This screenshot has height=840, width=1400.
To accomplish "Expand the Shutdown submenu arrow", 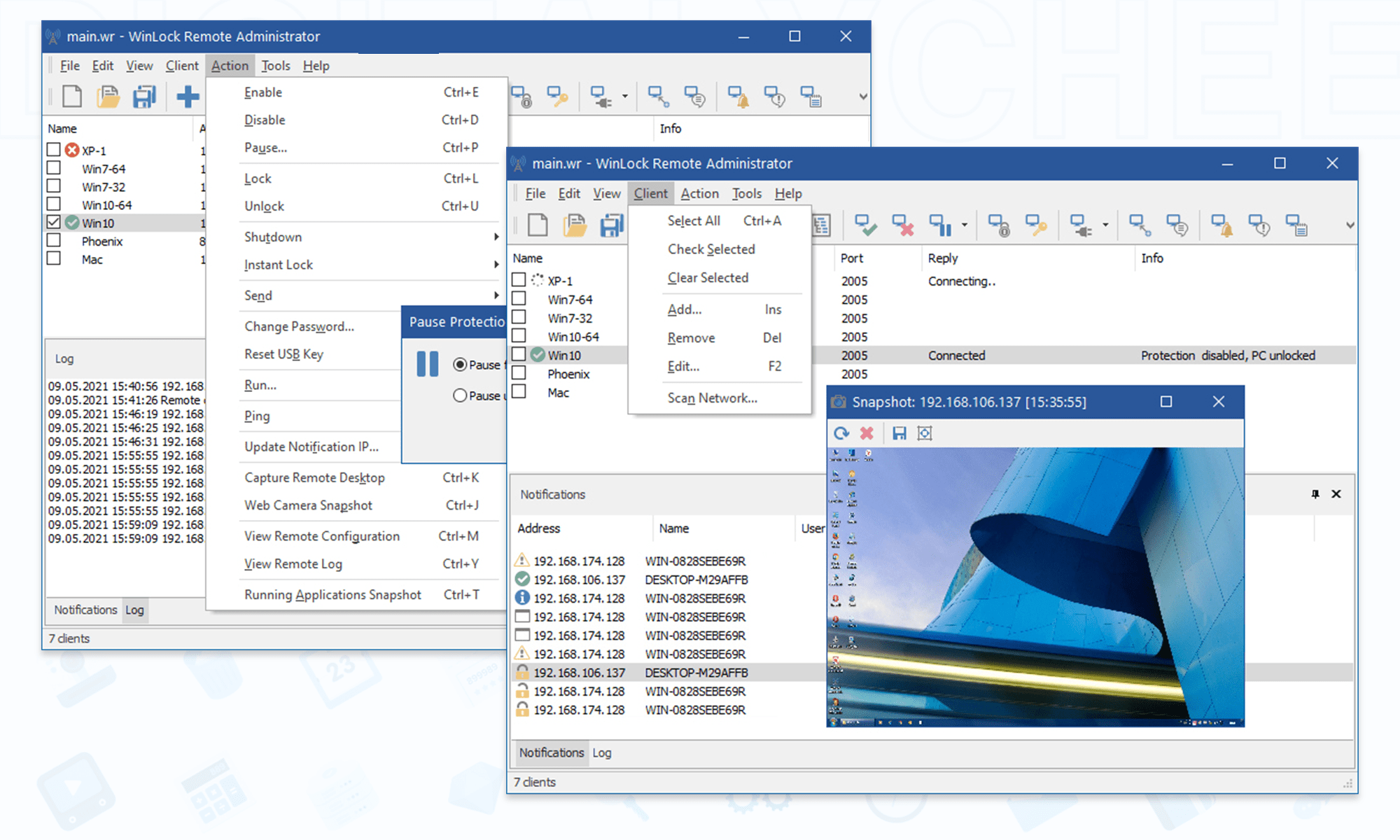I will click(x=496, y=237).
